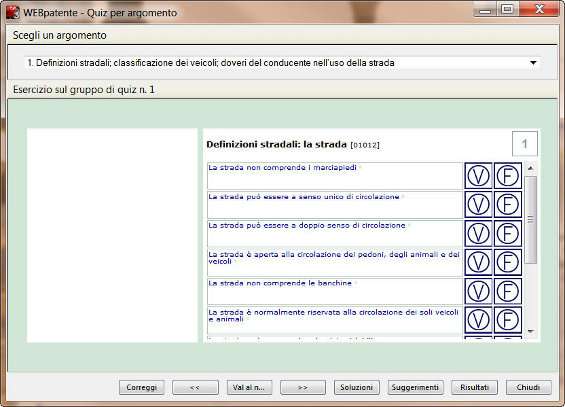This screenshot has height=407, width=565.
Task: Answer F for 'aperta alla circolazione dei pedoni'
Action: point(507,262)
